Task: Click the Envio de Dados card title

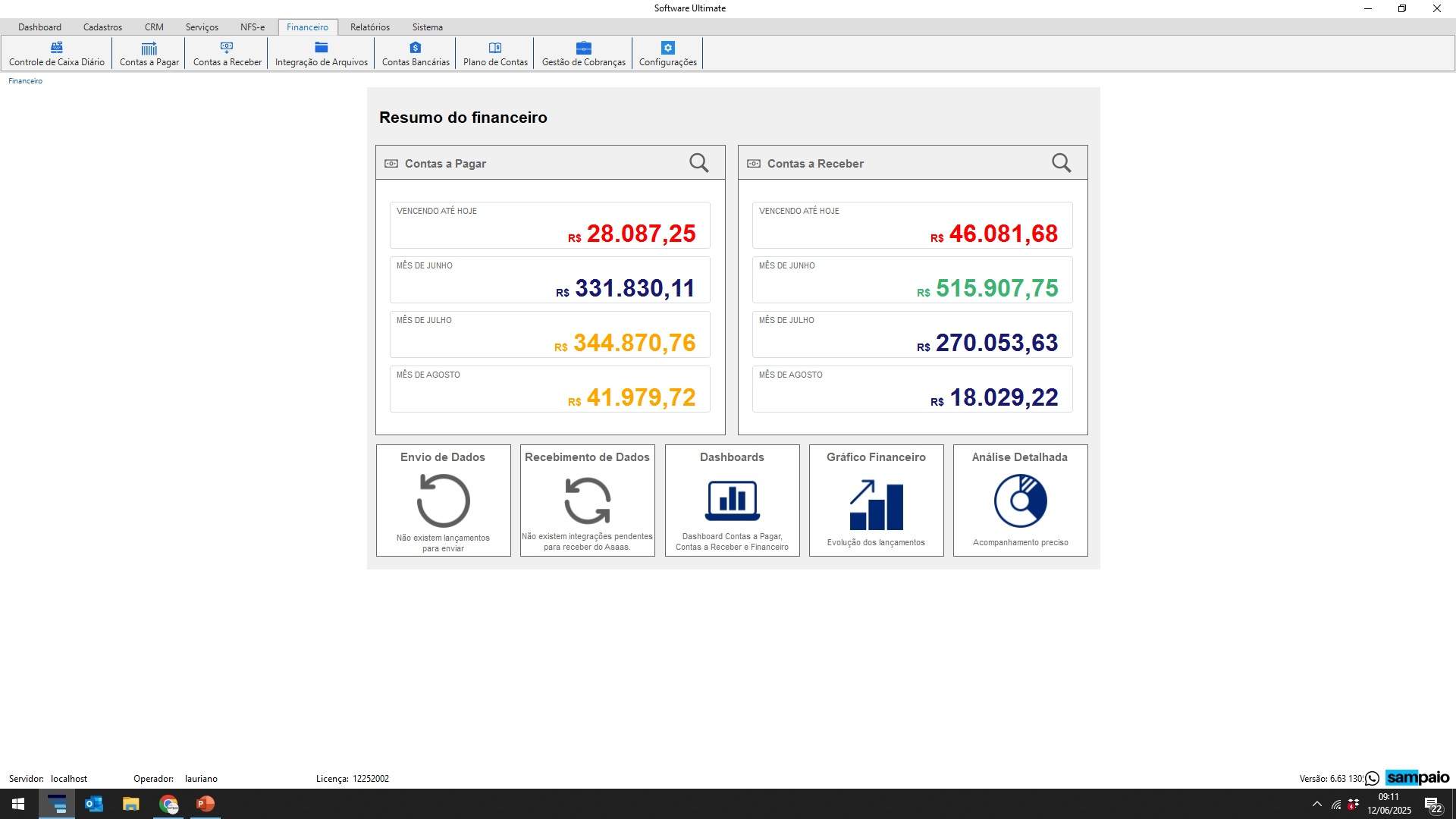Action: click(443, 457)
